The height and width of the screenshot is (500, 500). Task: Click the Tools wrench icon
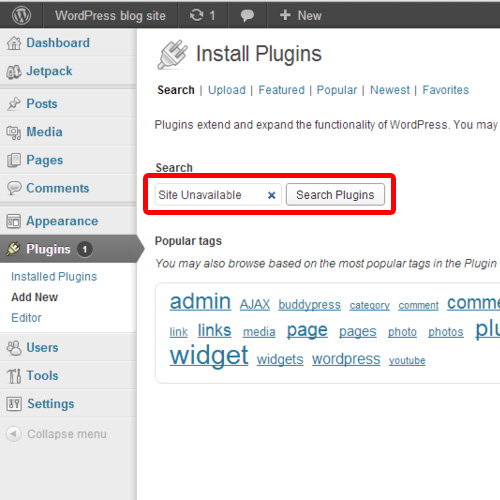point(14,376)
